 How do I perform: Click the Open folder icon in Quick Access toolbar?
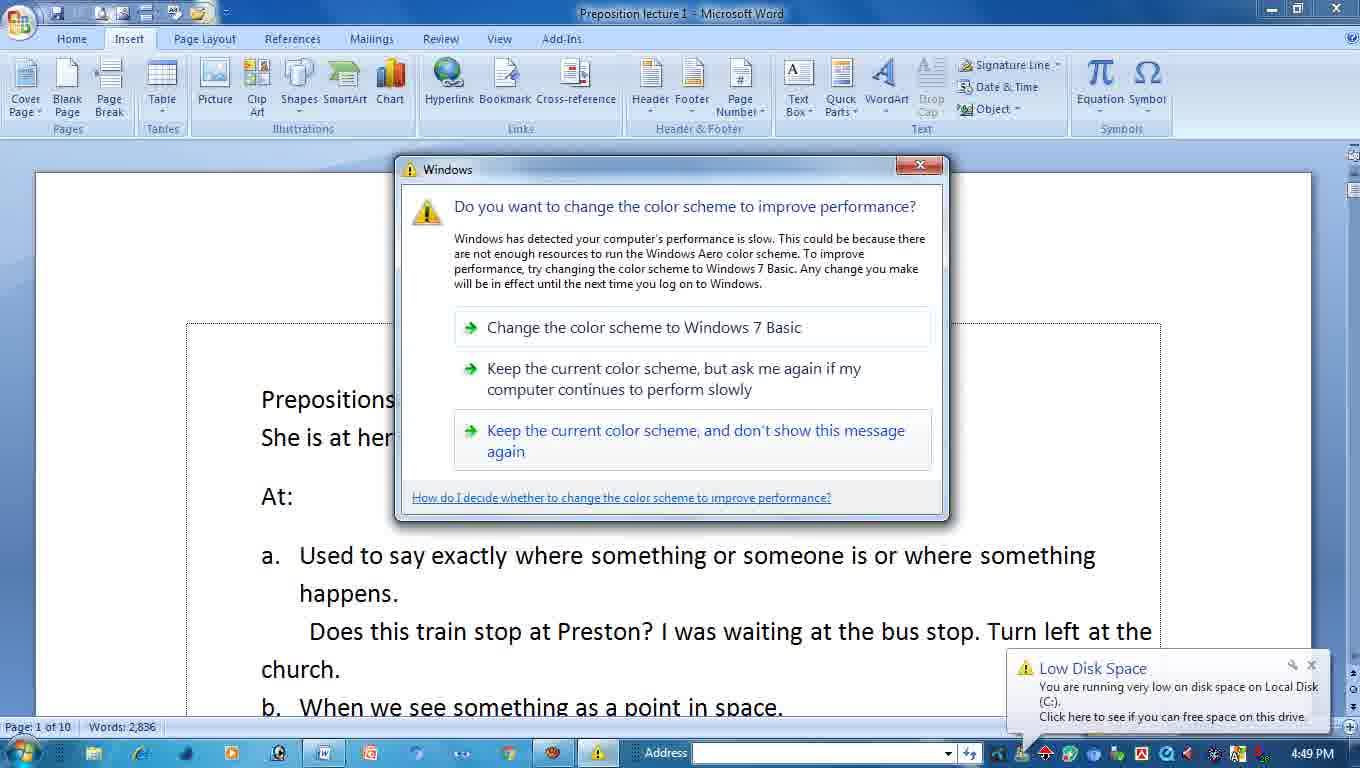[197, 12]
